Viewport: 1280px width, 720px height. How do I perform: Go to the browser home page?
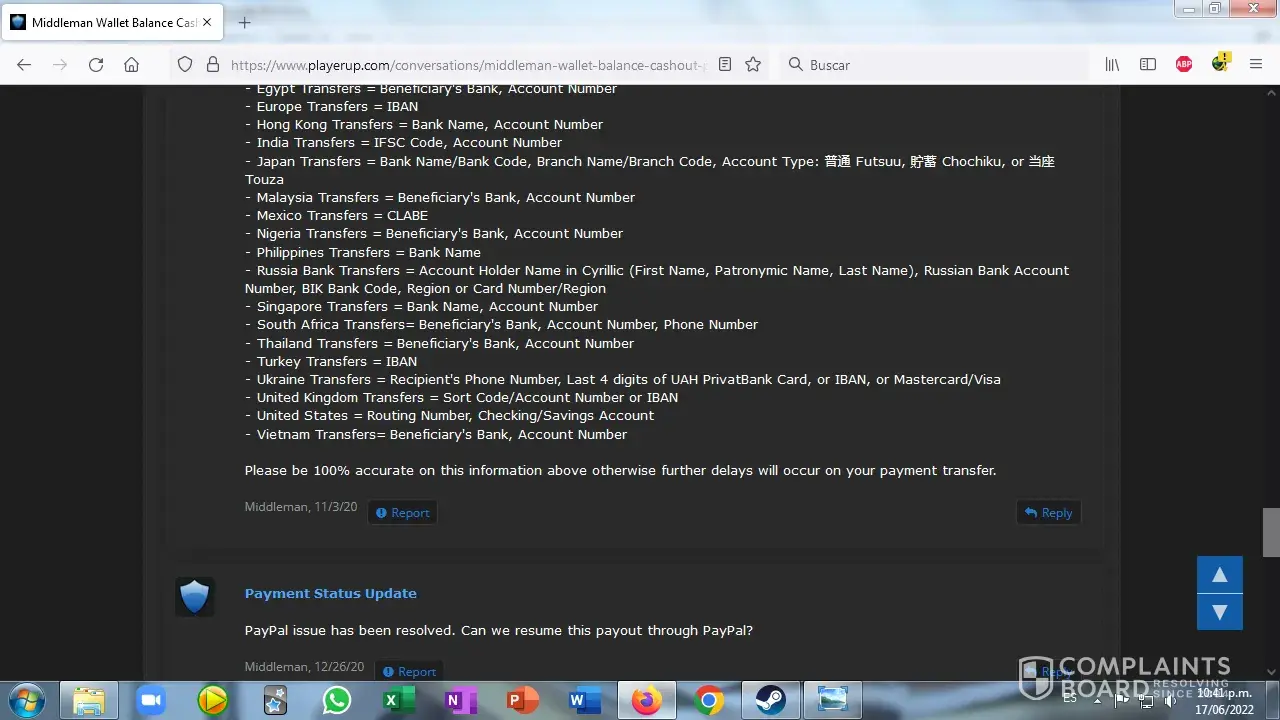tap(131, 64)
